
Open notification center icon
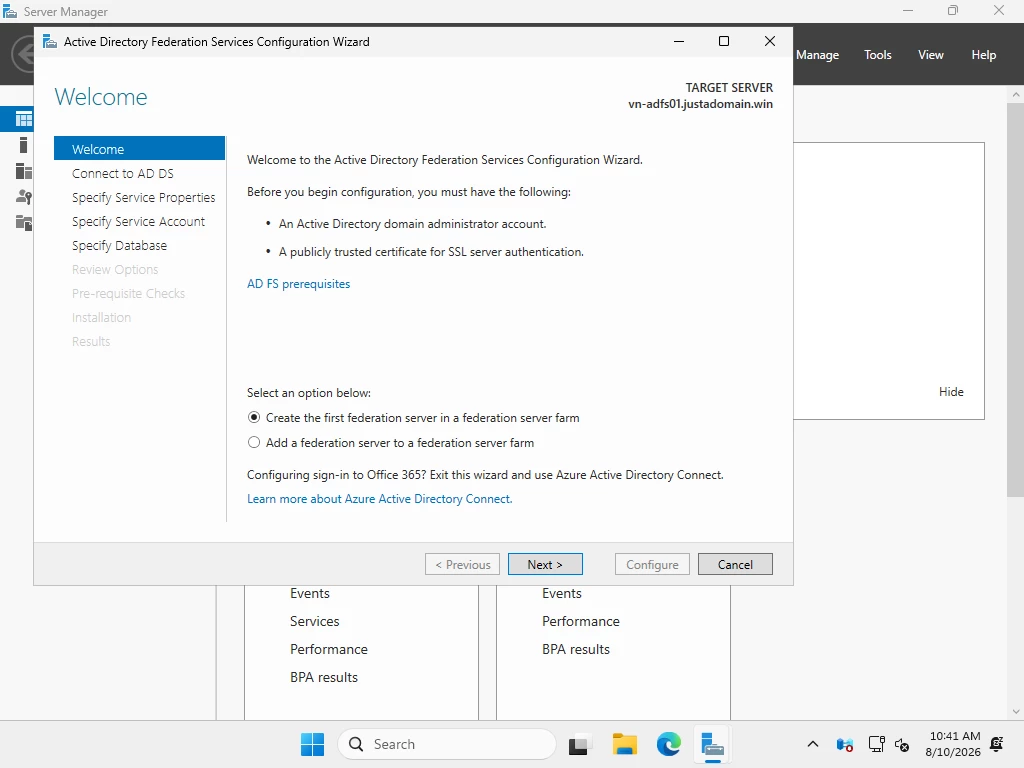[x=997, y=744]
